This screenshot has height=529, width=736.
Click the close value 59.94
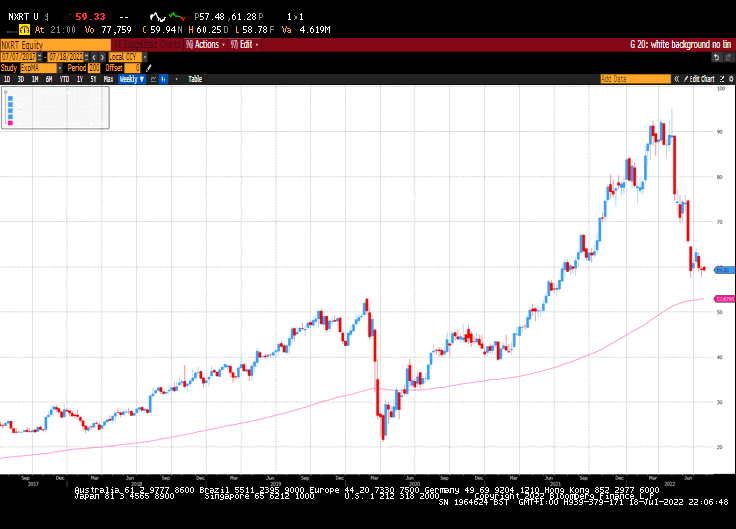tap(163, 30)
